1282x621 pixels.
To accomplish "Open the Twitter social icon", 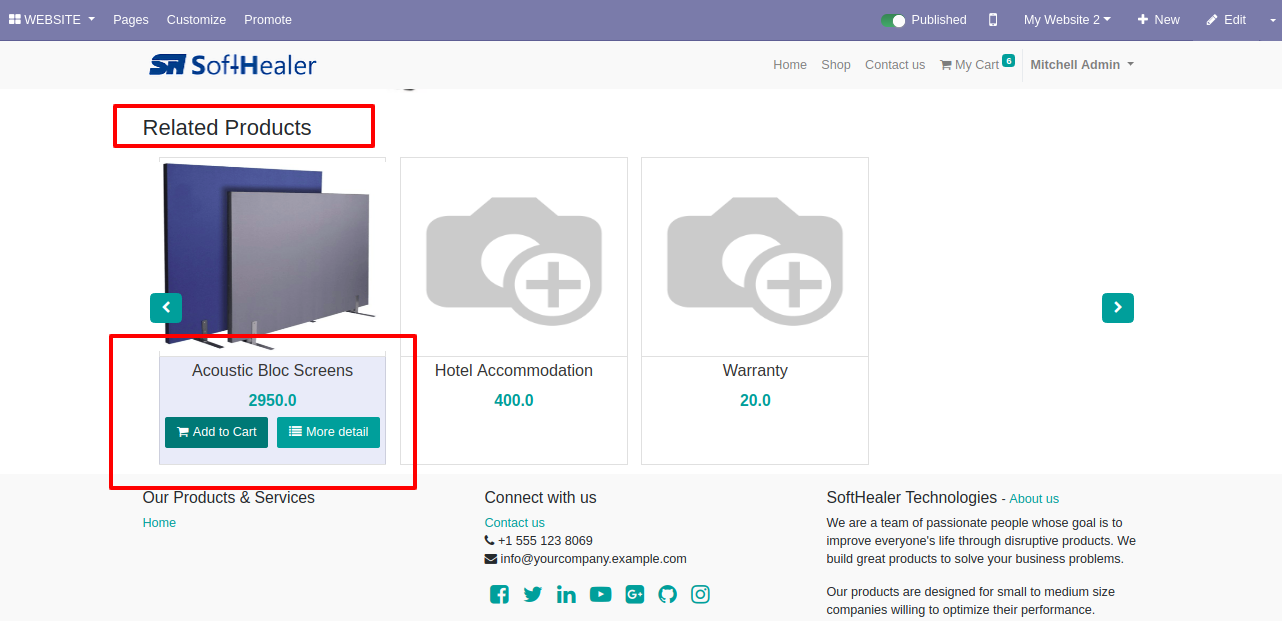I will 533,595.
